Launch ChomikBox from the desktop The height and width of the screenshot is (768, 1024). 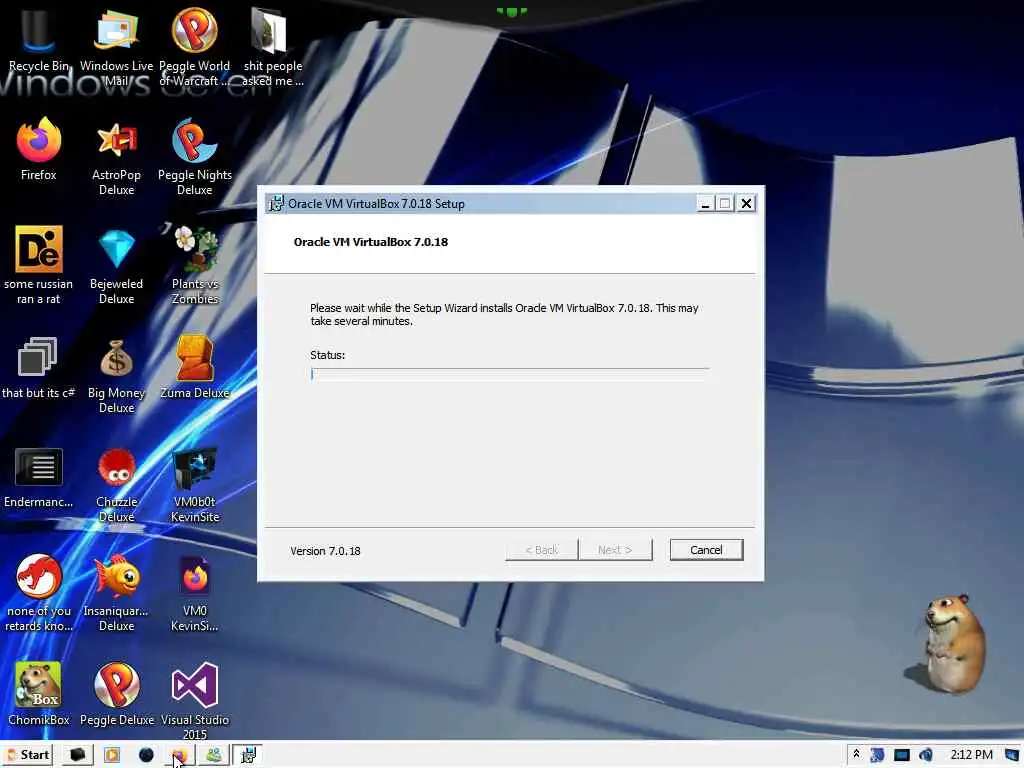[39, 694]
